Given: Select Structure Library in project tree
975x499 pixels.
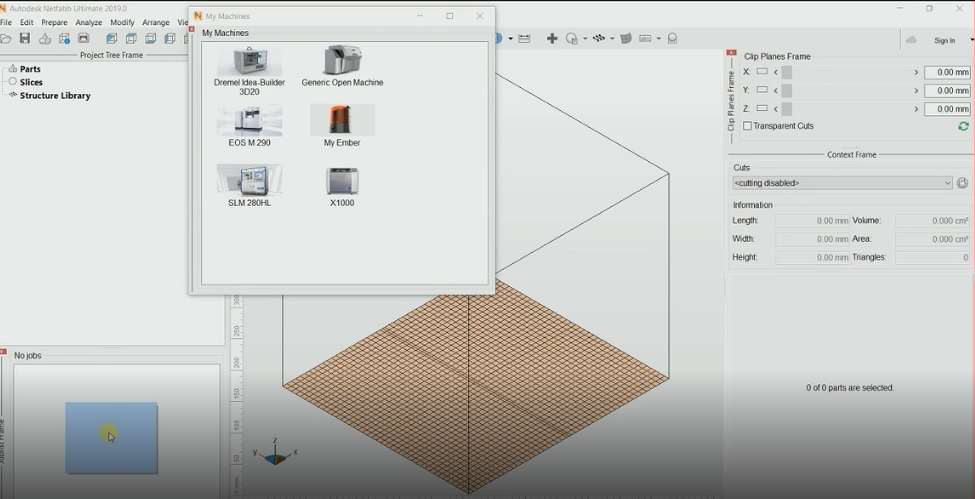Looking at the screenshot, I should click(55, 96).
